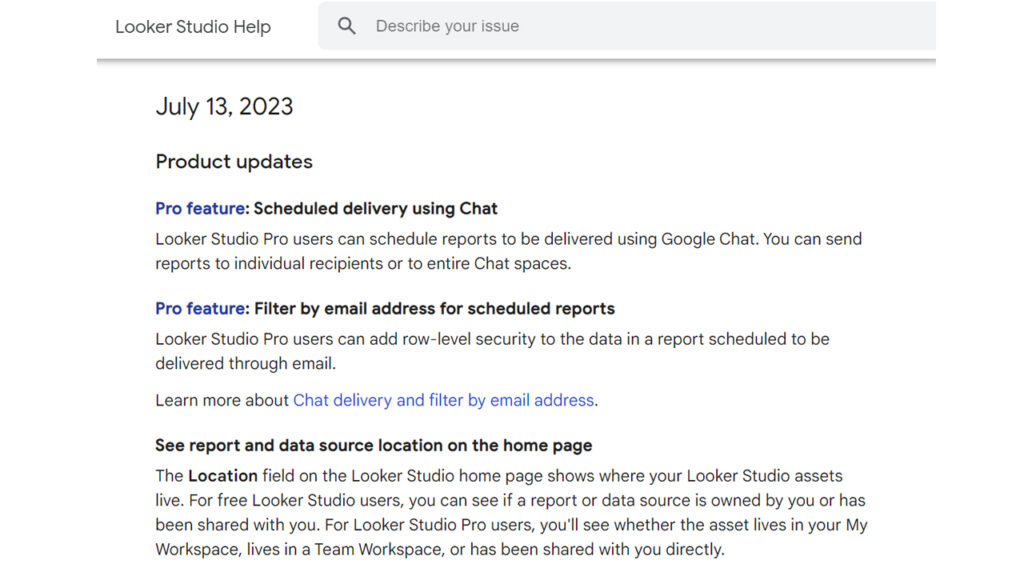The height and width of the screenshot is (576, 1024).
Task: Click 'See report and data source location' heading
Action: (374, 445)
